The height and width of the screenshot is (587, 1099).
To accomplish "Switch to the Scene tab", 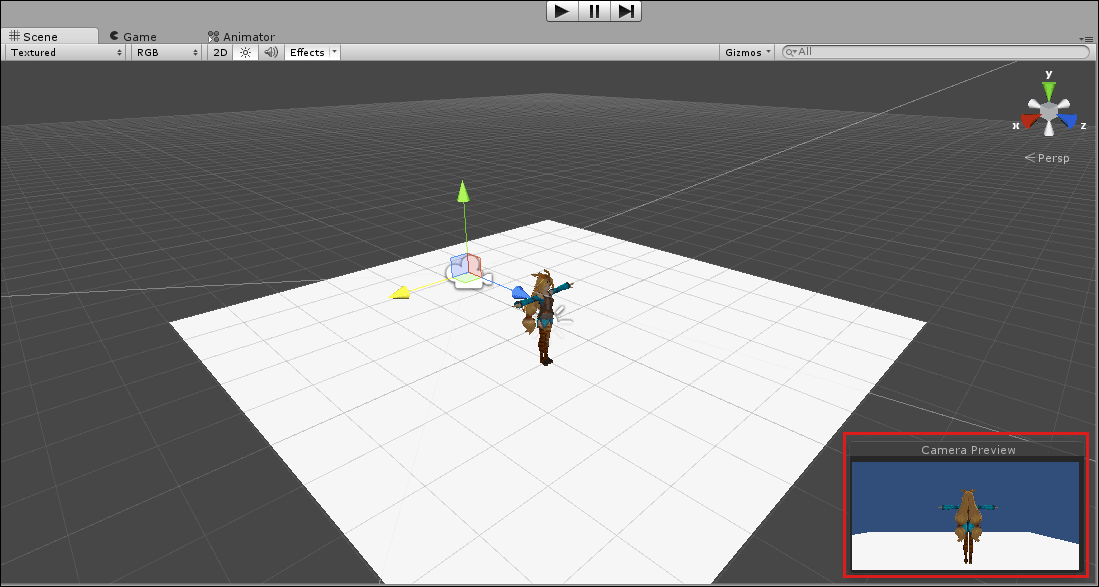I will [x=49, y=36].
